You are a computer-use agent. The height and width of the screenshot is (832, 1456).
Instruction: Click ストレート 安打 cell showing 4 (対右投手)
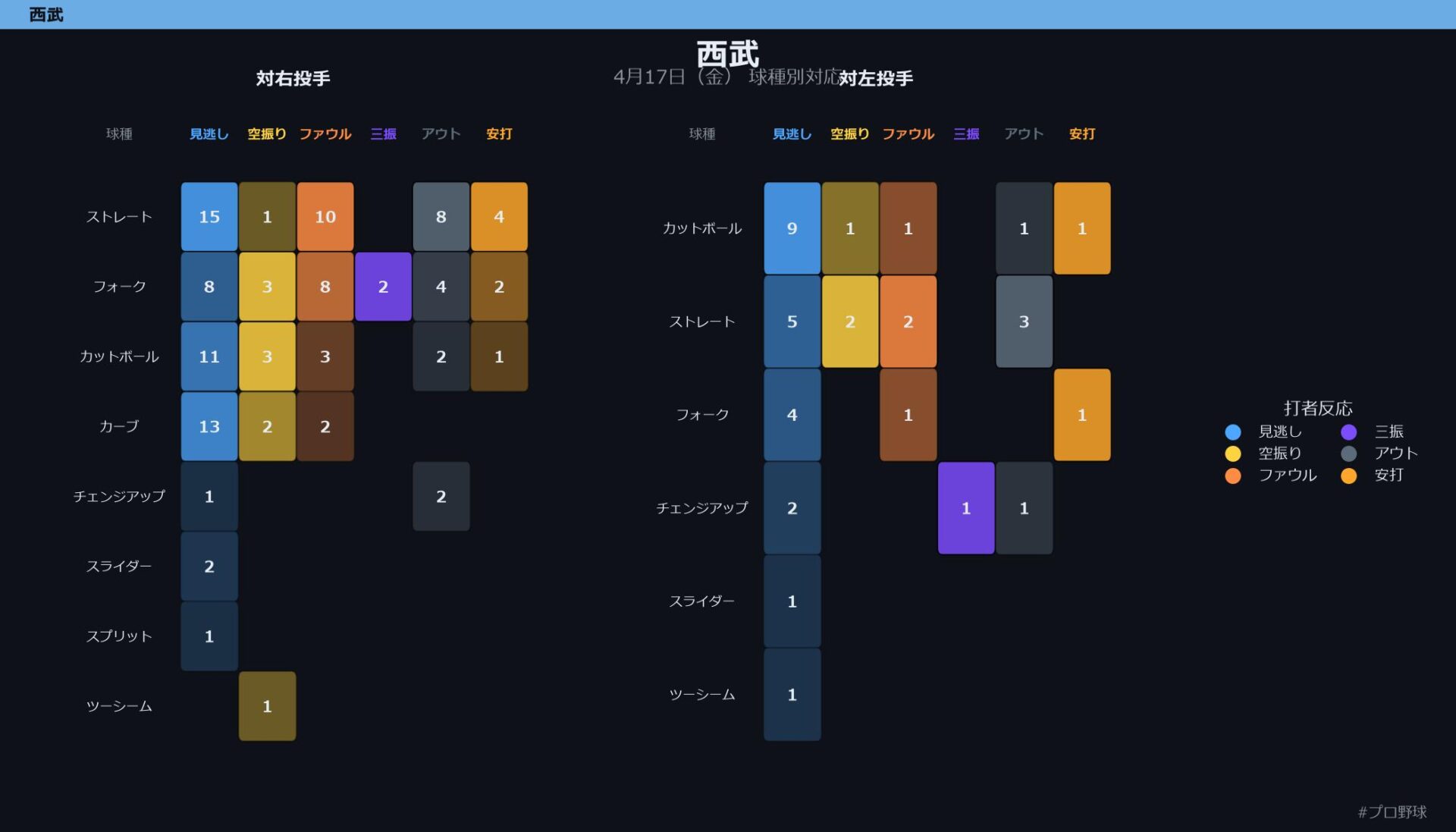tap(499, 217)
